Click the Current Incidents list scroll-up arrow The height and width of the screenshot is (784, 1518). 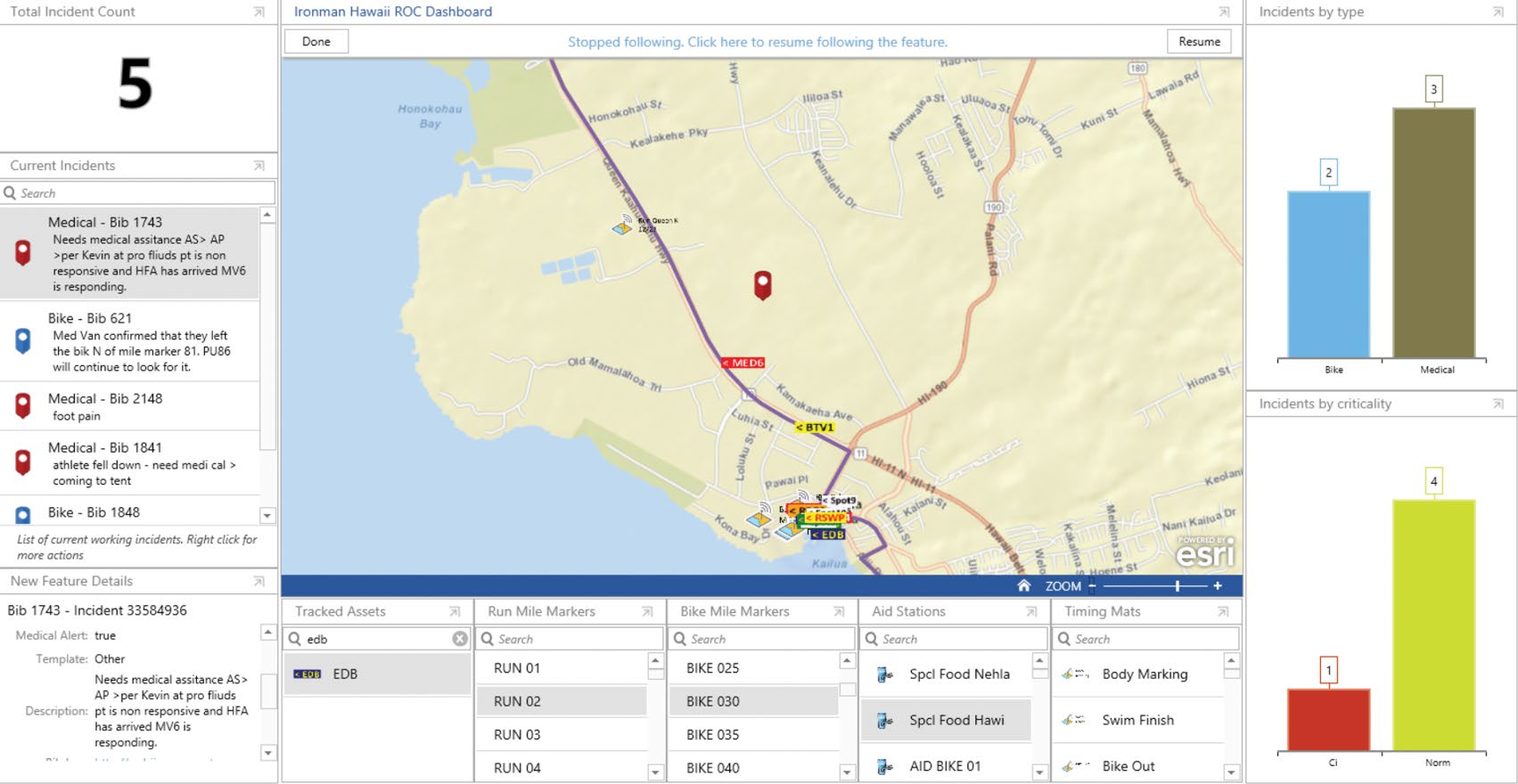[267, 216]
